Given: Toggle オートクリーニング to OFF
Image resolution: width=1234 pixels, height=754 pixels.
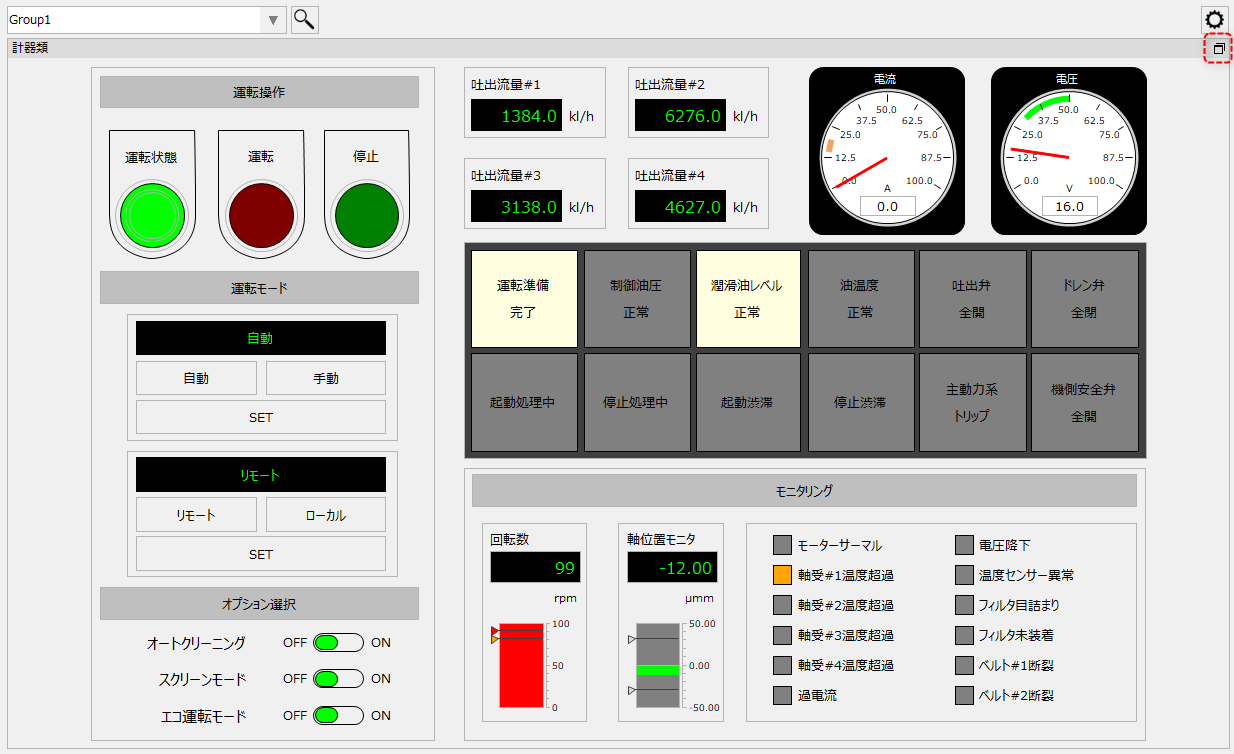Looking at the screenshot, I should [337, 642].
